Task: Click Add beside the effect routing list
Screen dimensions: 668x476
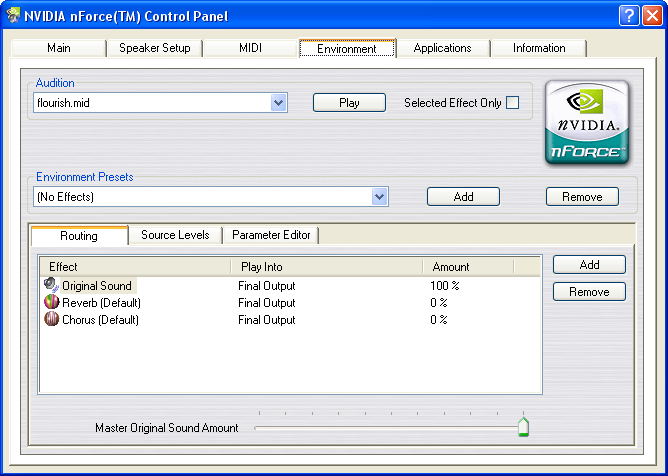Action: pos(589,265)
